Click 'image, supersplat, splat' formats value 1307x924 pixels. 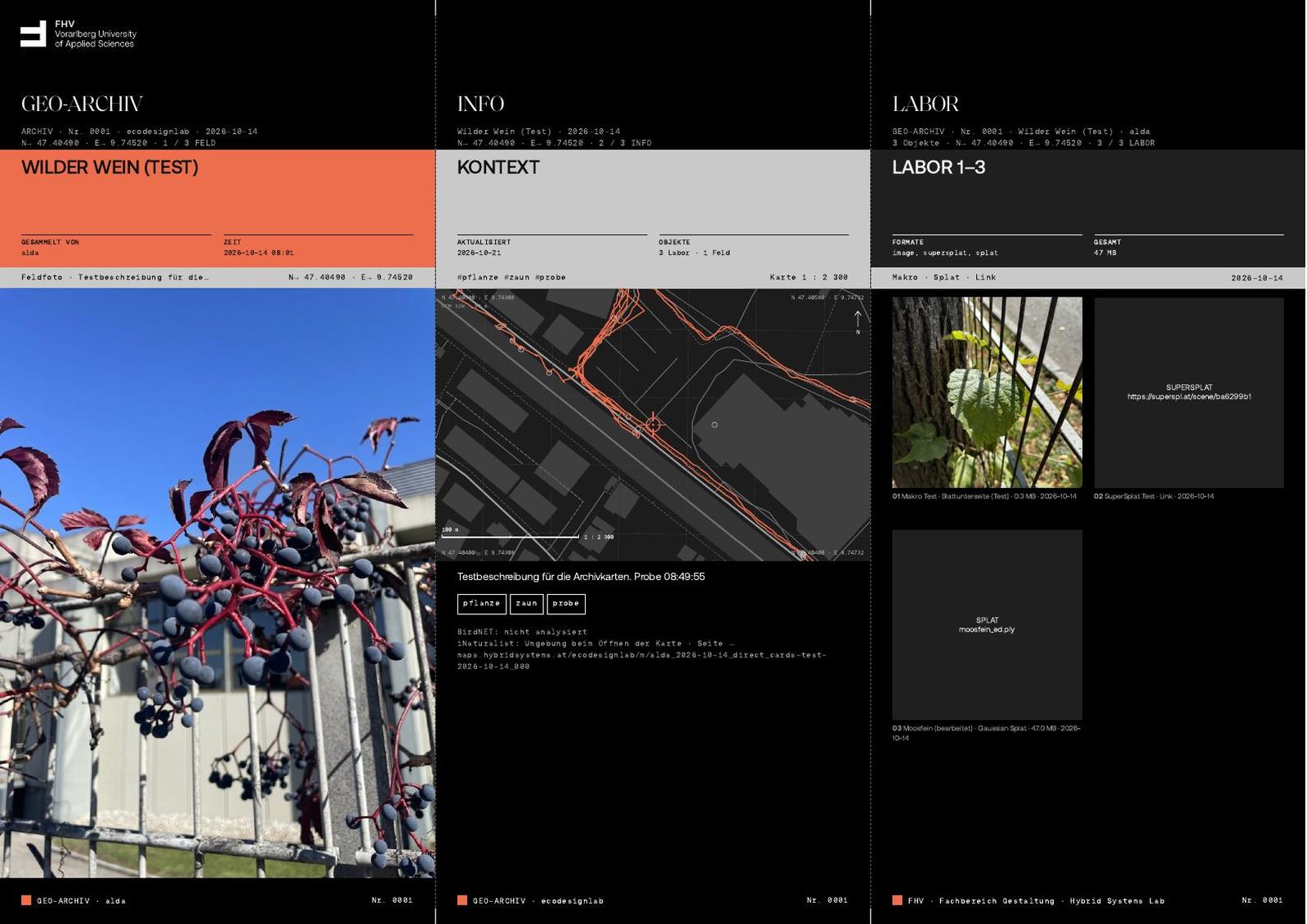[945, 252]
